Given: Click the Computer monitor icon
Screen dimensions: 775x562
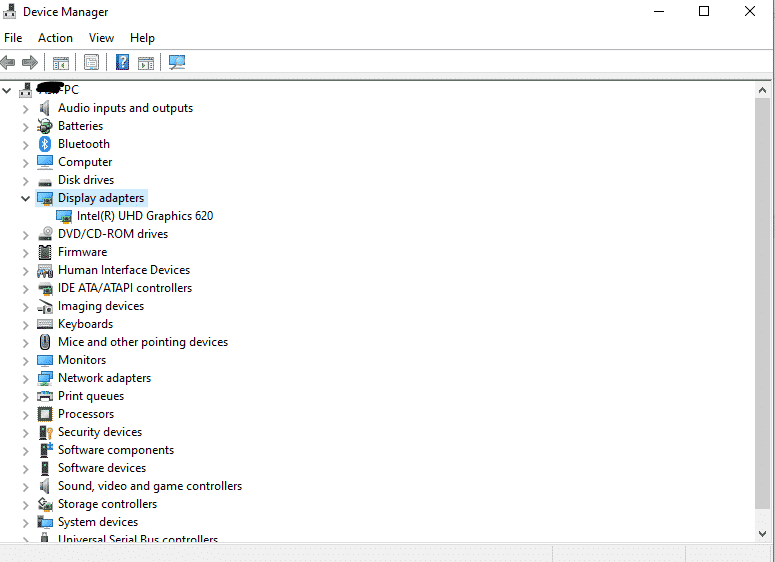Looking at the screenshot, I should click(45, 162).
